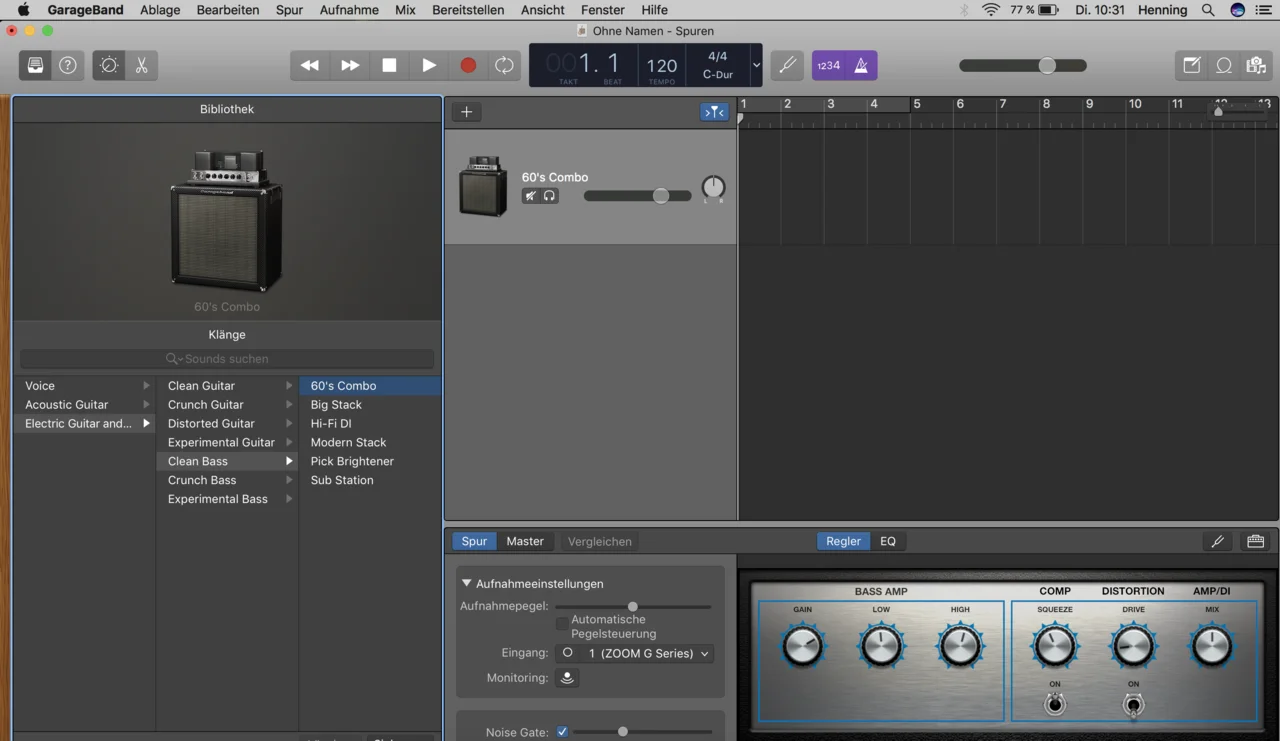The width and height of the screenshot is (1280, 741).
Task: Enable the Noise Gate checkbox
Action: tap(562, 732)
